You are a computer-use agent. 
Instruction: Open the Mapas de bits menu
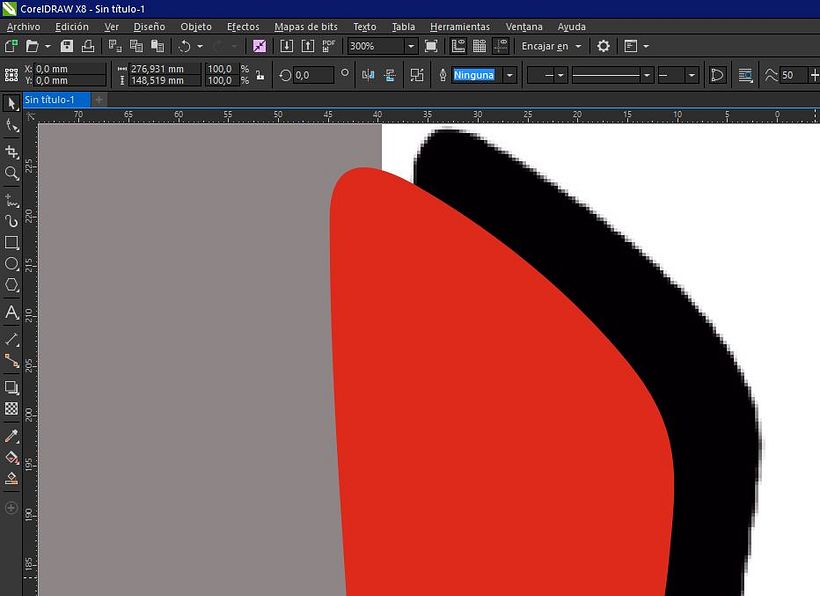[305, 27]
